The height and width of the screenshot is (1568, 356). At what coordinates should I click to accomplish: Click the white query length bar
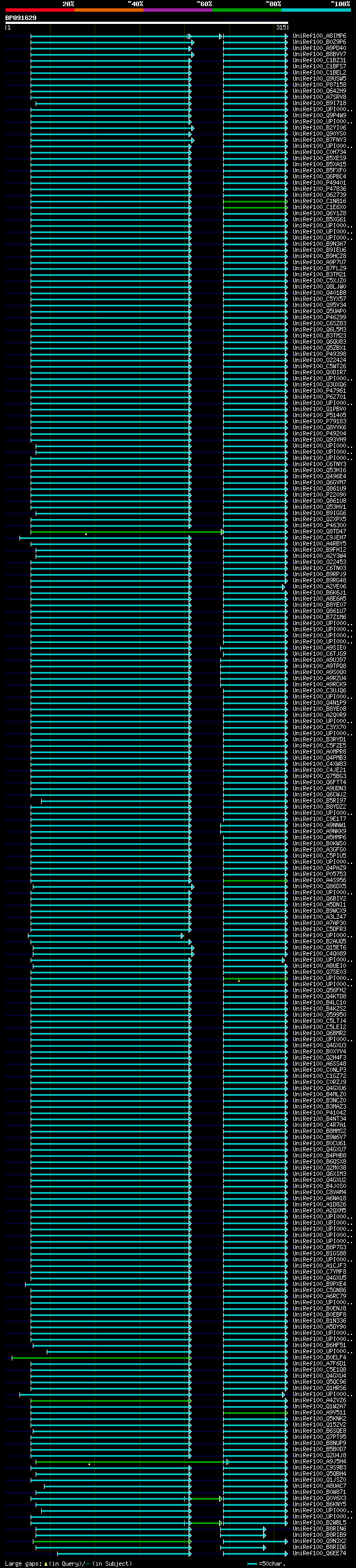(x=147, y=23)
